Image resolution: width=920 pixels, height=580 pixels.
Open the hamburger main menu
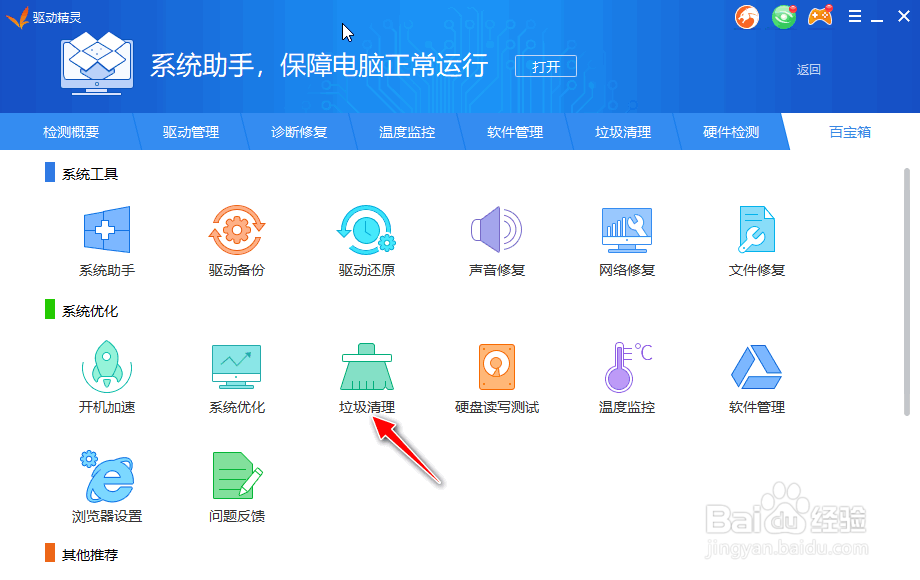tap(855, 16)
